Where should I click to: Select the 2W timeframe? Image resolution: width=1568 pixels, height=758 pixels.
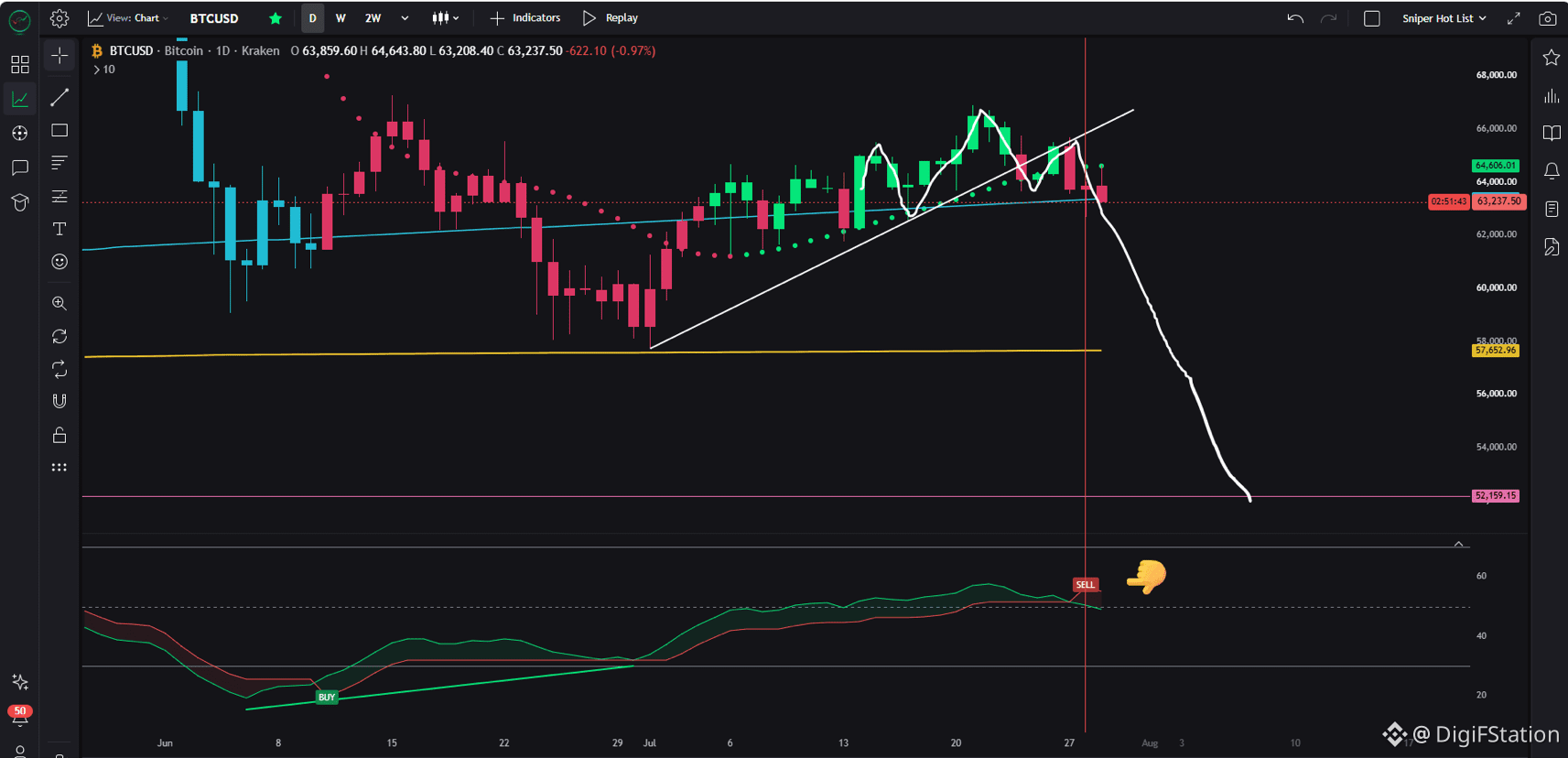coord(373,18)
